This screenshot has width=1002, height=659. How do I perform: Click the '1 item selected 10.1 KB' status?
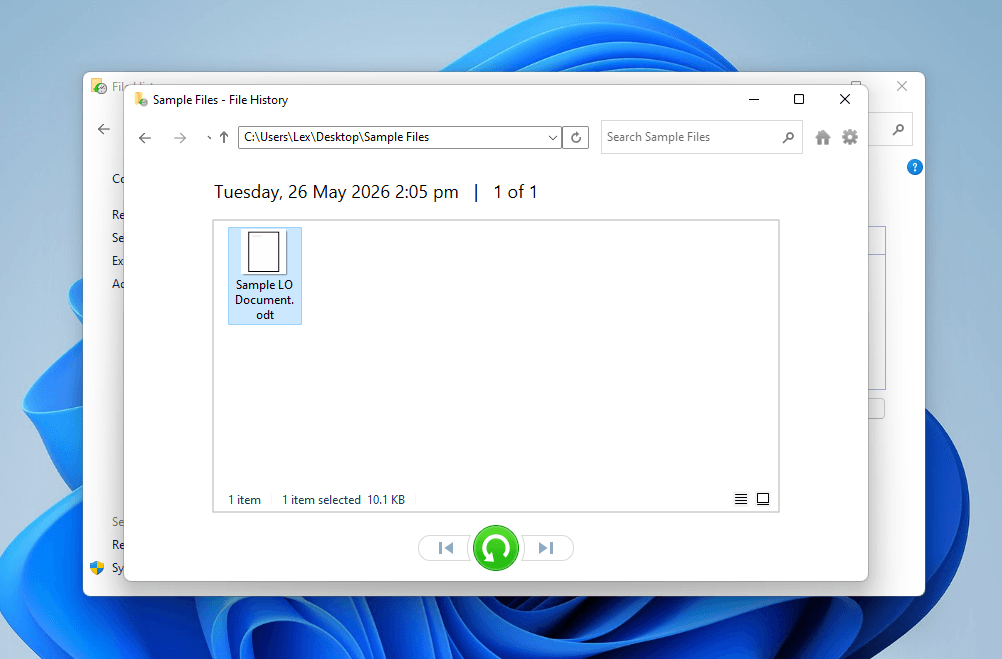click(344, 500)
